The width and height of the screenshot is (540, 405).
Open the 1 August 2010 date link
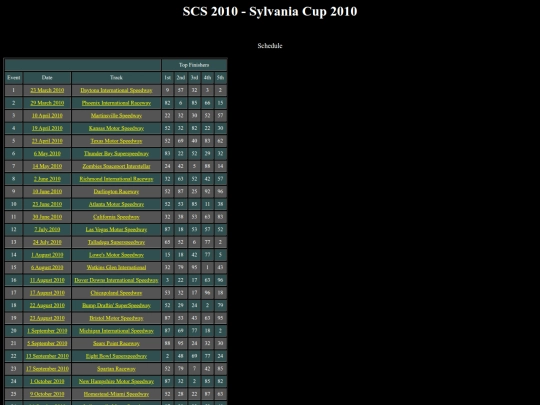47,255
